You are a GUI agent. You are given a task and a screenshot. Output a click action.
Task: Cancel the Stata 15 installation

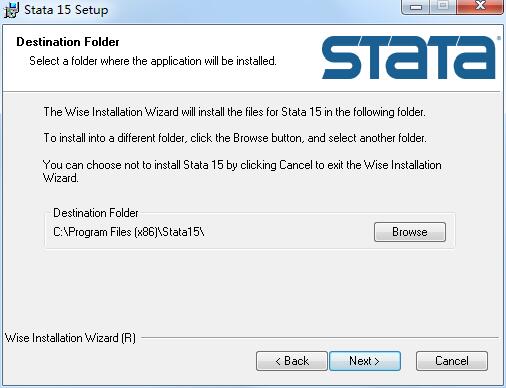point(452,361)
